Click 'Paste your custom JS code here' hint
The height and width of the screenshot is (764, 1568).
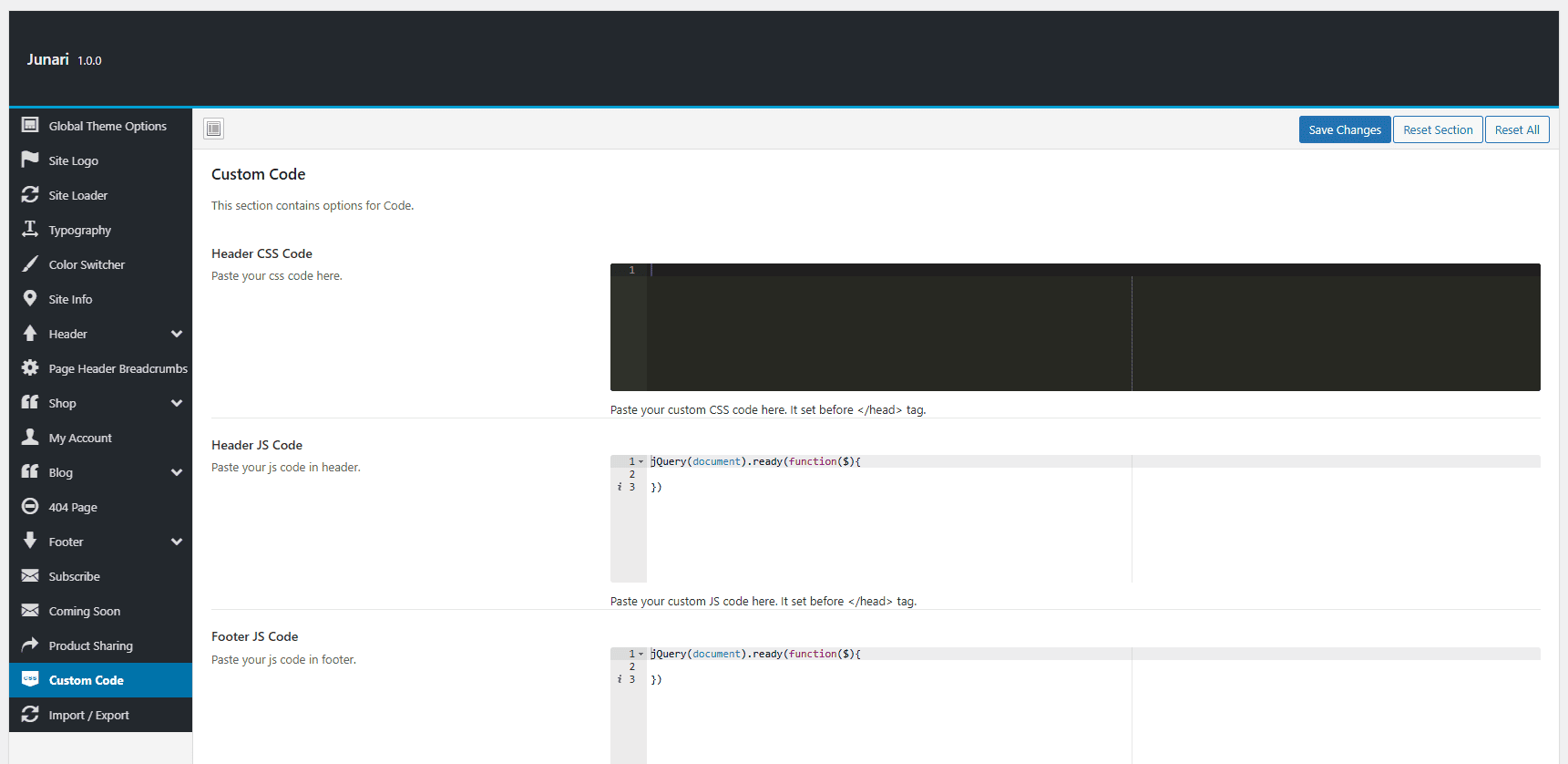click(764, 602)
